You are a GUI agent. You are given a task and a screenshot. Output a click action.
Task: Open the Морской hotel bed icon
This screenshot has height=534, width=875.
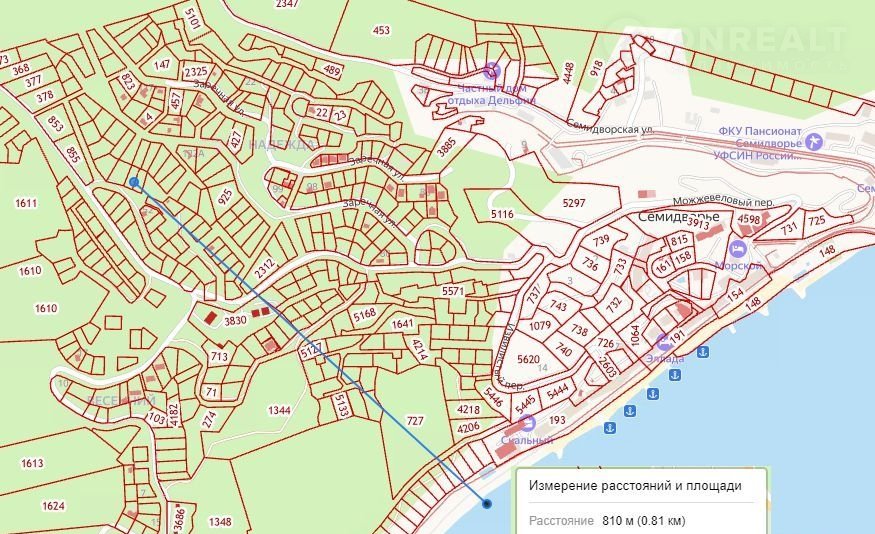pyautogui.click(x=739, y=248)
